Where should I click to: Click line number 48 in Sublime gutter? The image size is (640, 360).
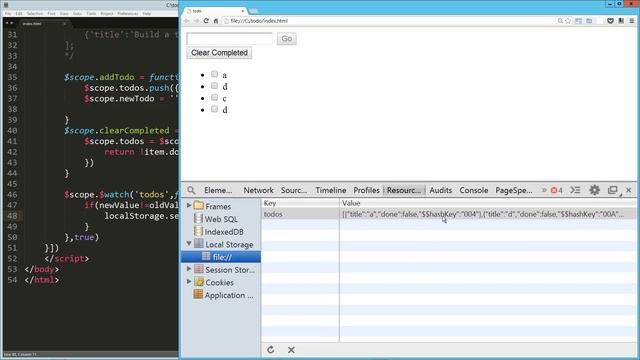pos(13,216)
